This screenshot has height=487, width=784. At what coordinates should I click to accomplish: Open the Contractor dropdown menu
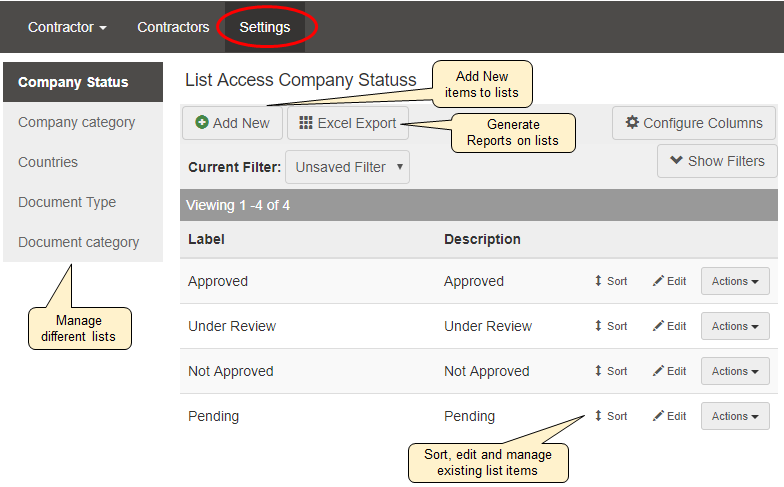pyautogui.click(x=67, y=27)
